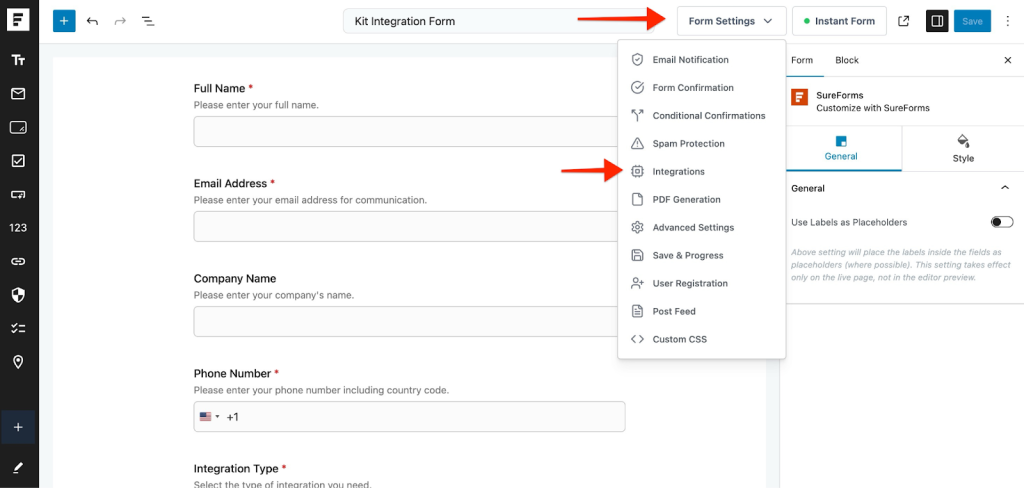Image resolution: width=1024 pixels, height=488 pixels.
Task: Open the Form Settings dropdown
Action: [730, 21]
